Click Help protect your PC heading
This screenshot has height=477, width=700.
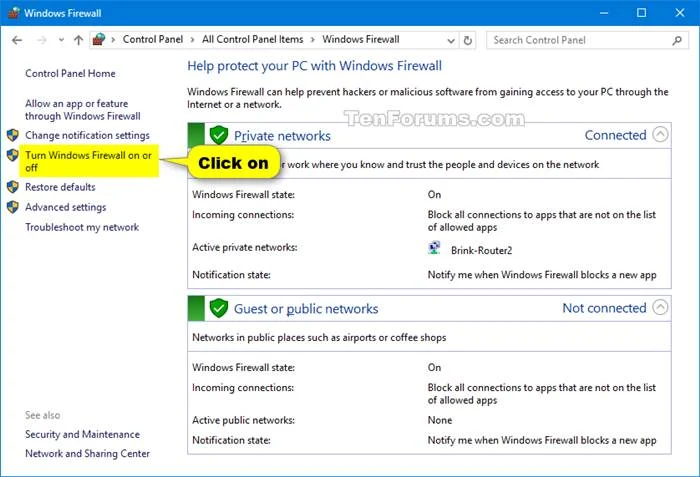click(314, 66)
